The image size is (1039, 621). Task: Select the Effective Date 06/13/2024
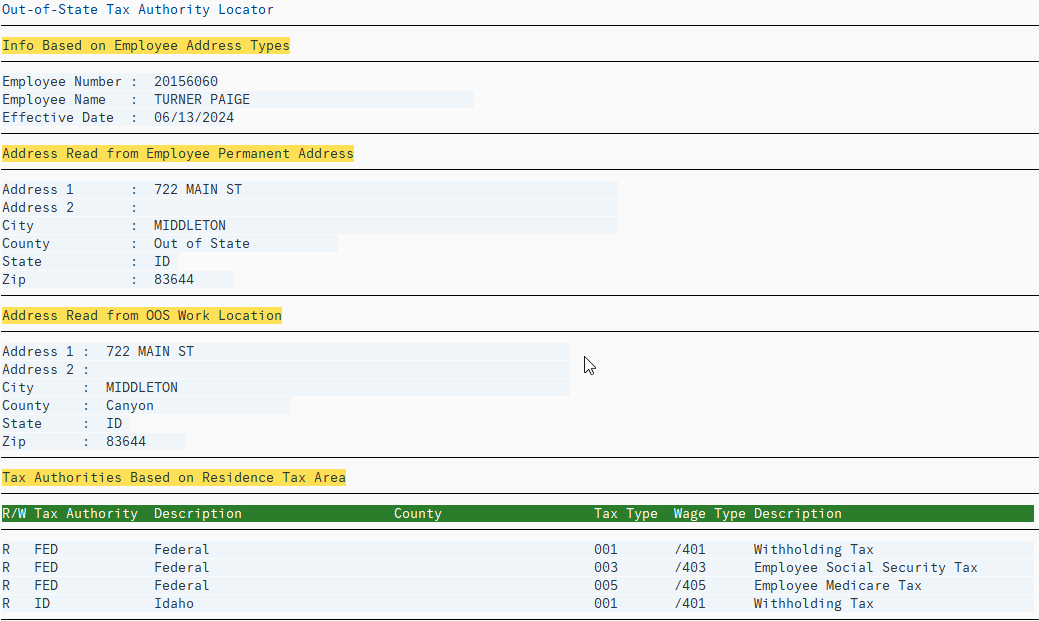coord(198,117)
